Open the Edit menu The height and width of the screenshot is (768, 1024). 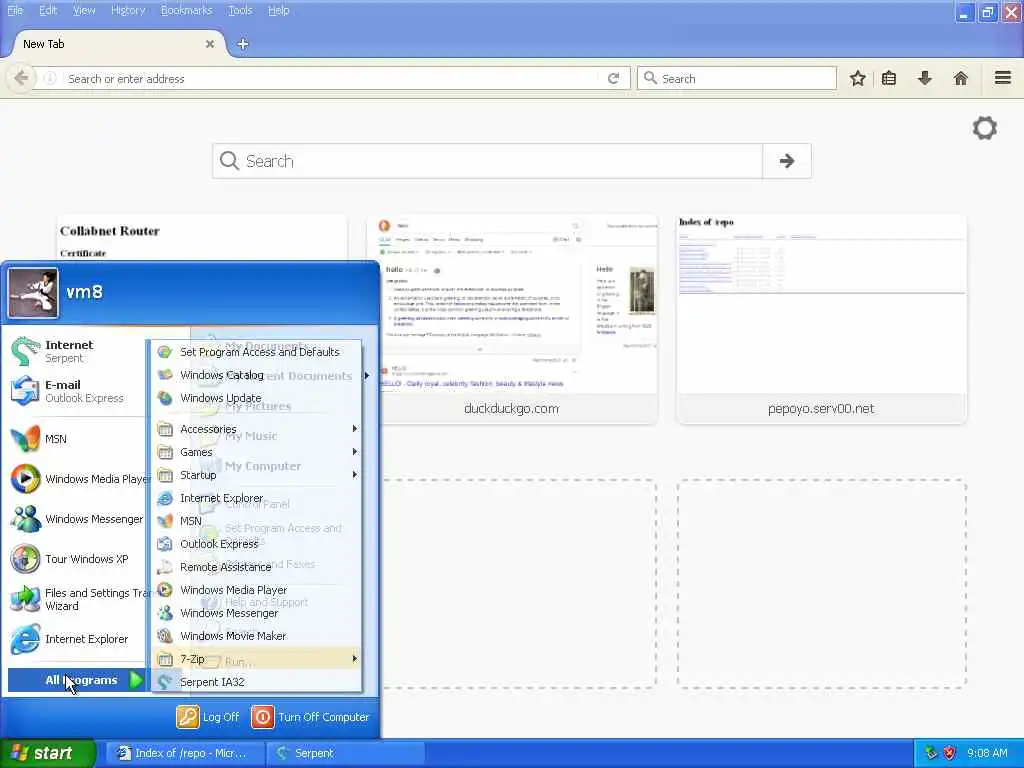click(48, 10)
